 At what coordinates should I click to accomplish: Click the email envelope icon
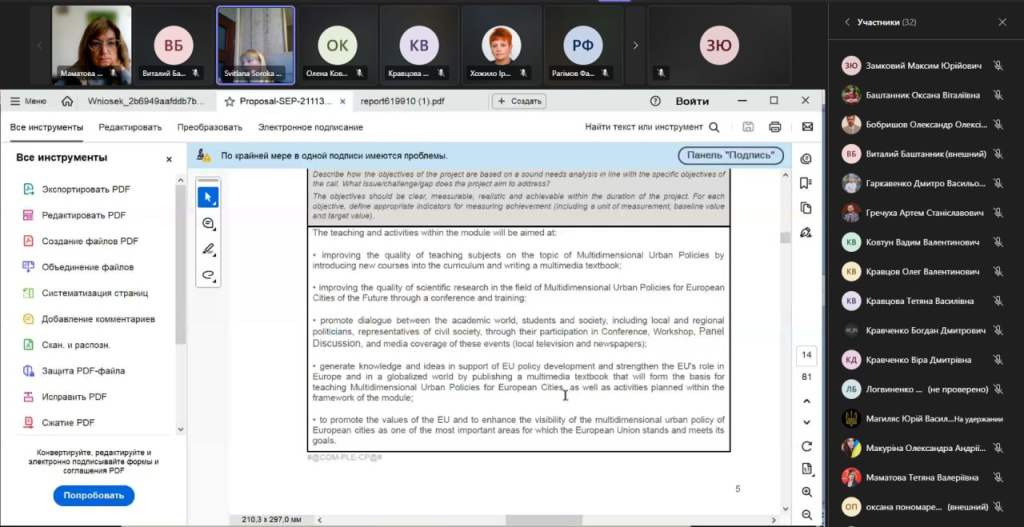click(807, 127)
